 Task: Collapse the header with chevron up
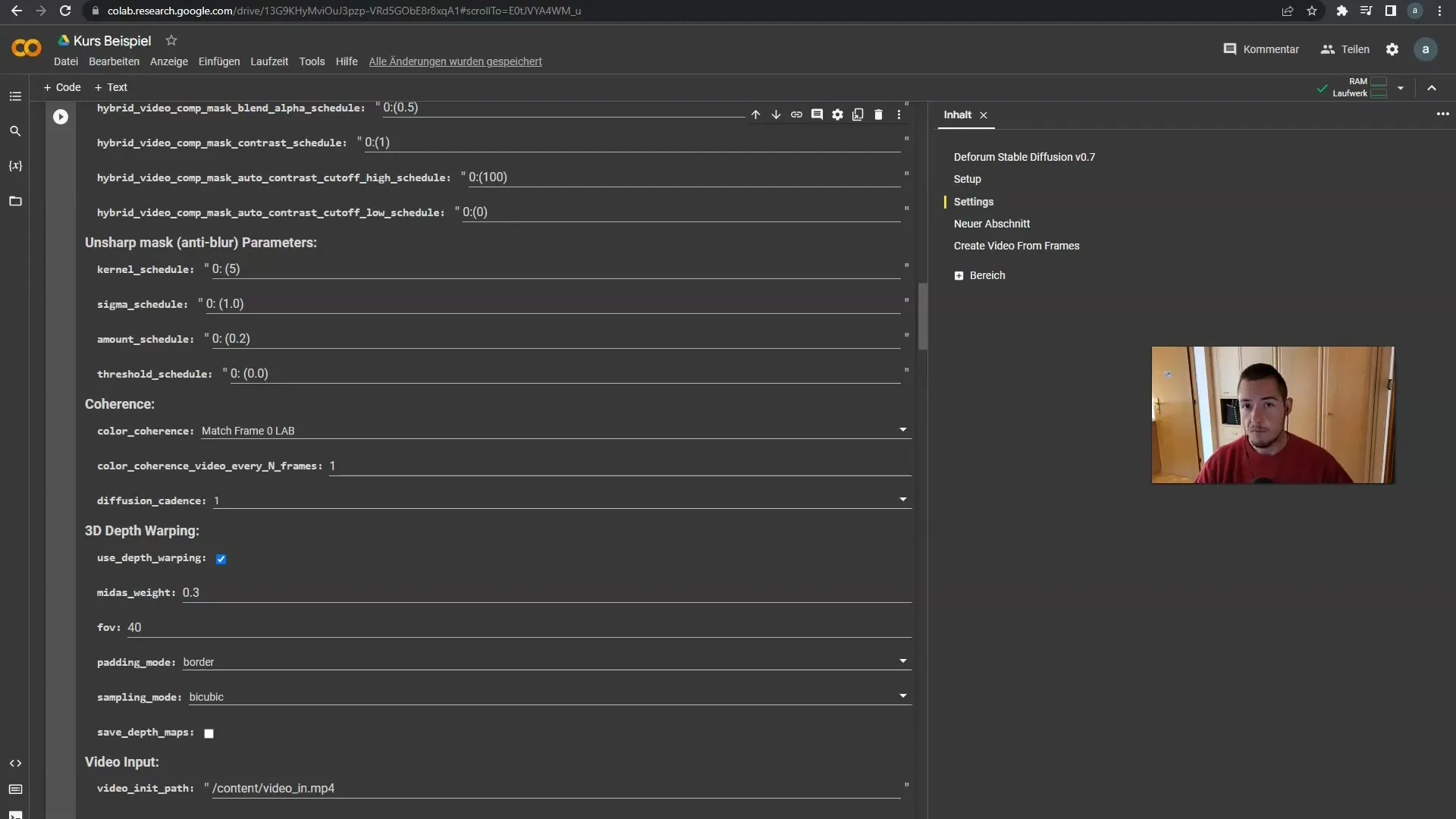(x=1432, y=88)
